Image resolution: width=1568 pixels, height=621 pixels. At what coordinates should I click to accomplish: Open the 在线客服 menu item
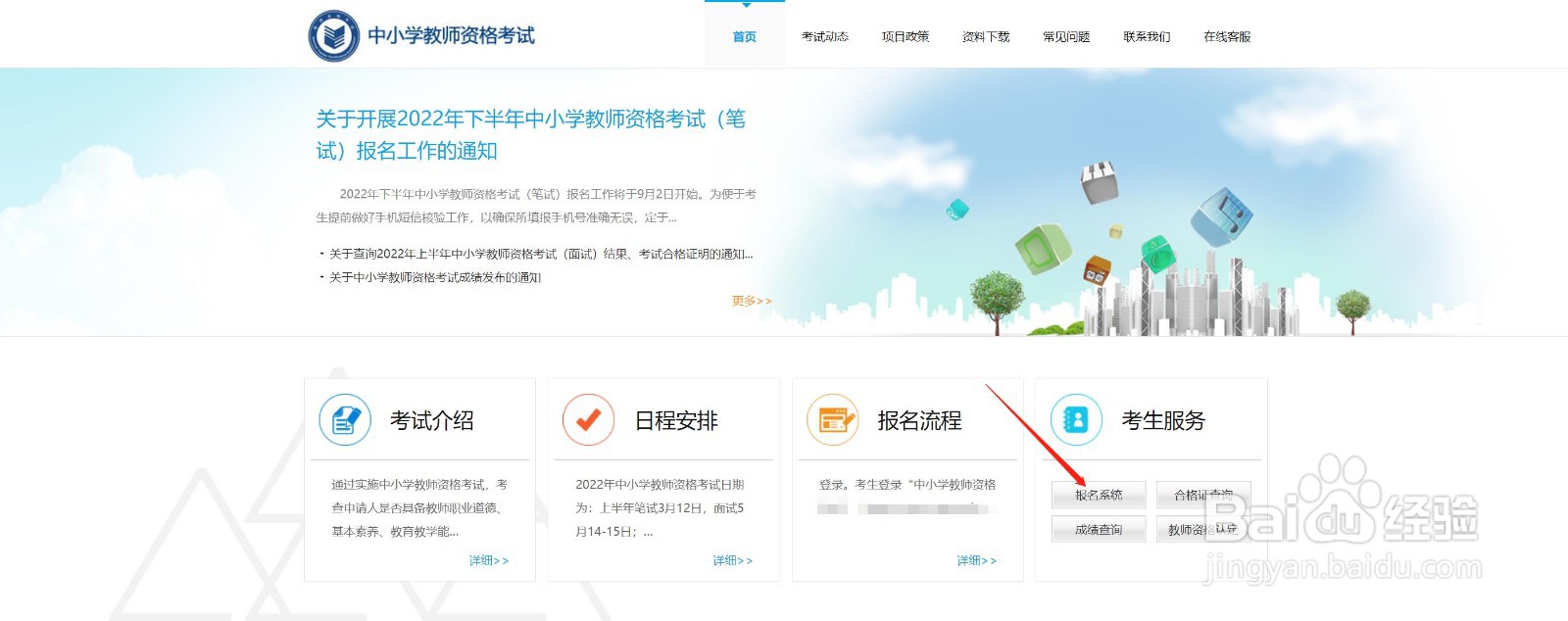[x=1227, y=36]
